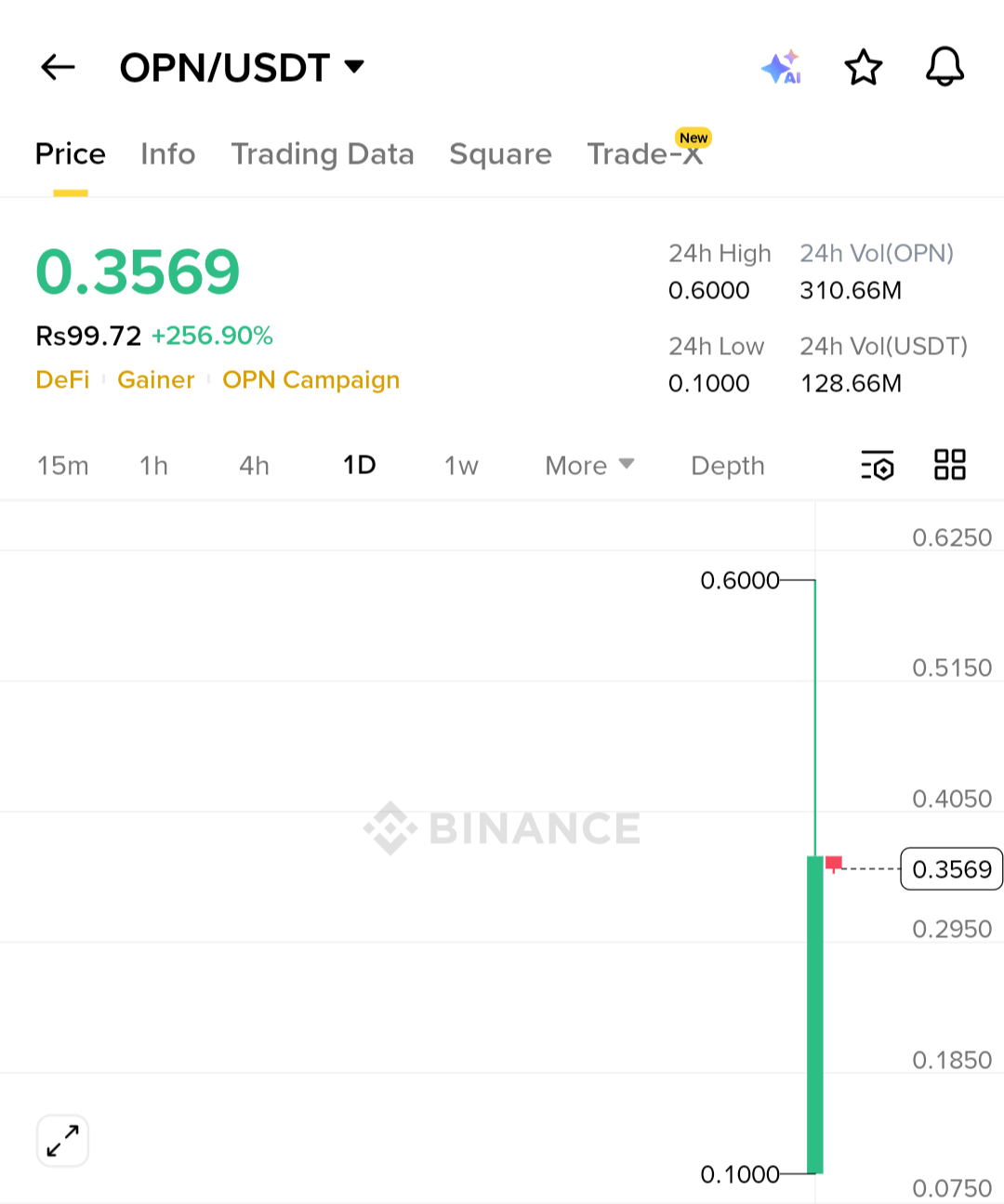
Task: Select the 15m chart interval
Action: (62, 465)
